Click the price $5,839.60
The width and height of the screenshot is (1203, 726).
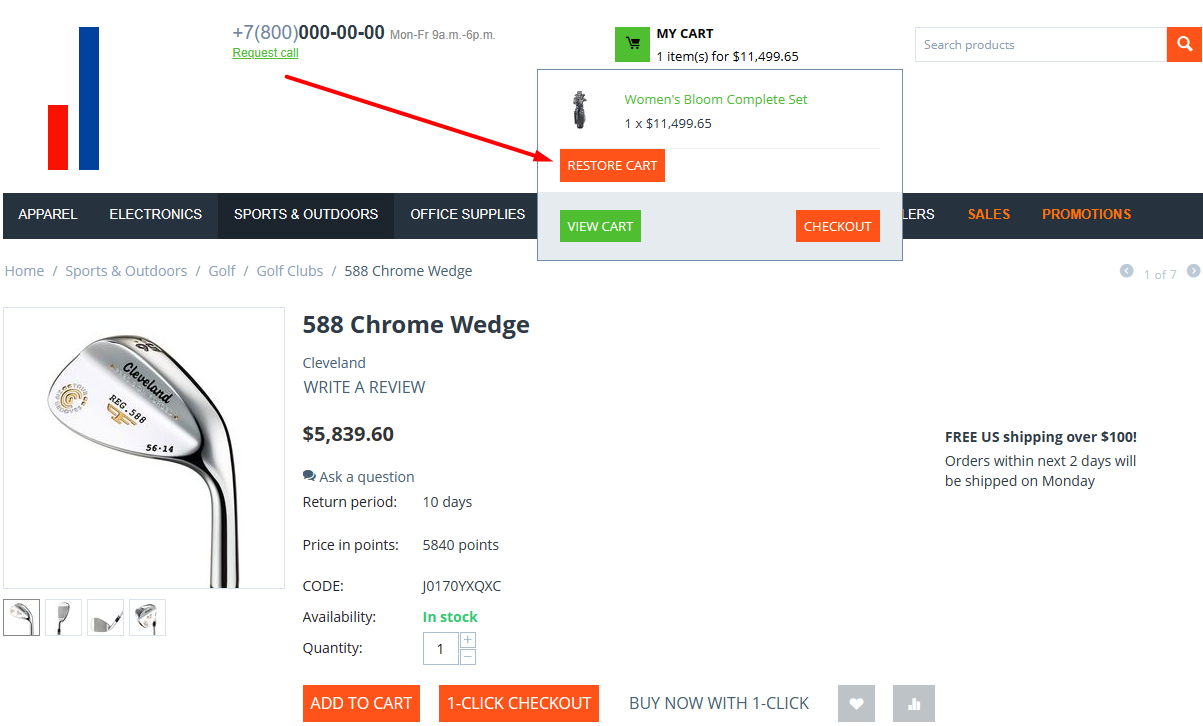click(x=348, y=434)
